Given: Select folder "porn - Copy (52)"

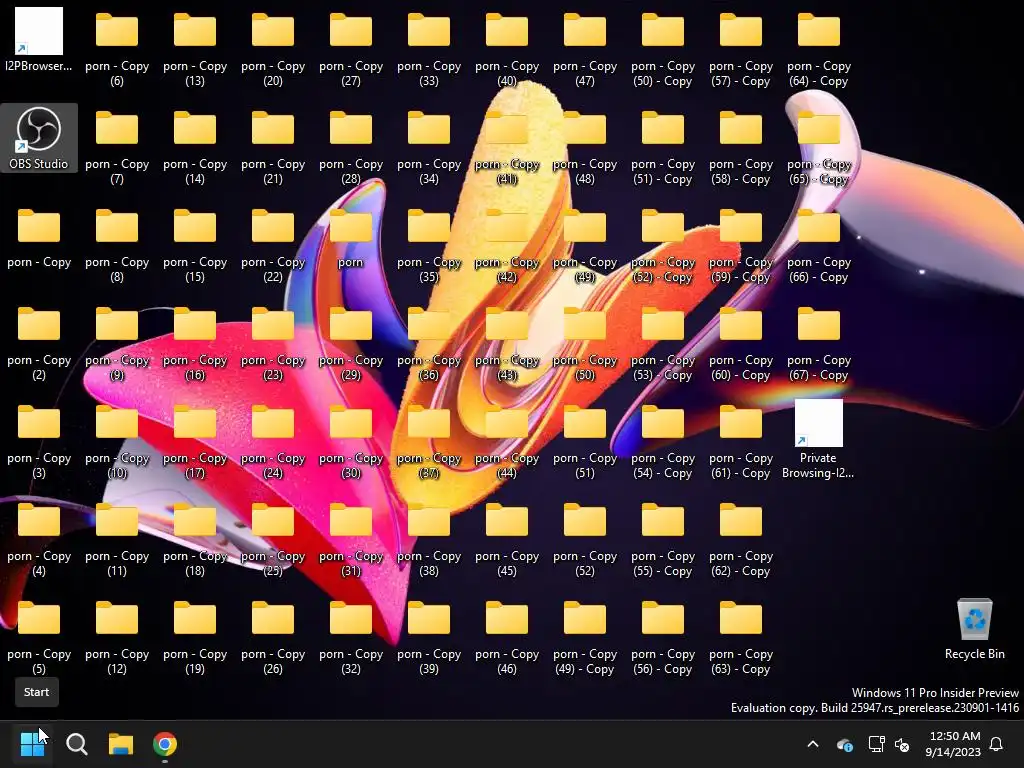Looking at the screenshot, I should pyautogui.click(x=584, y=539).
